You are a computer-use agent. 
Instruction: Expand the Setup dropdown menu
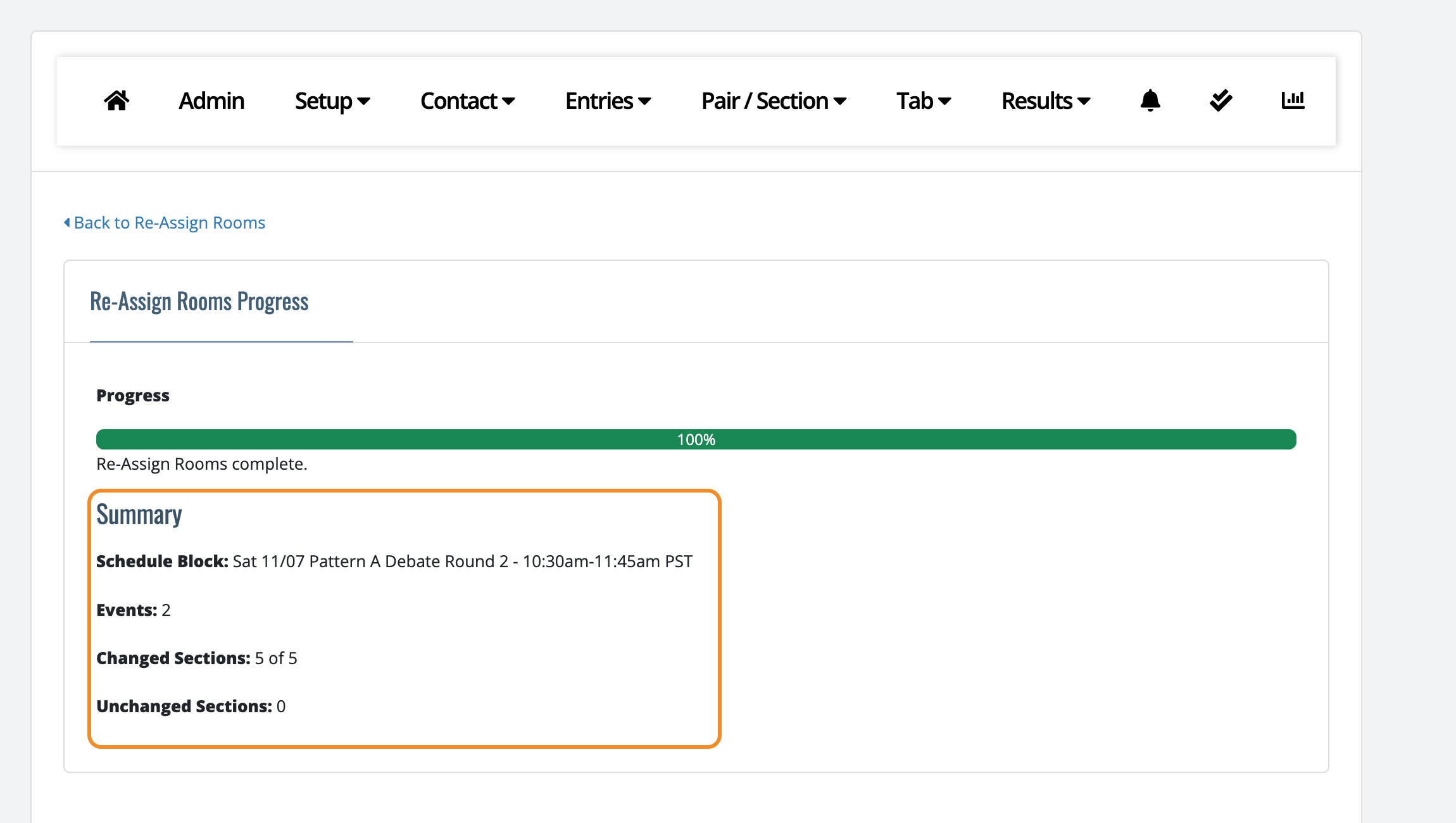(332, 101)
